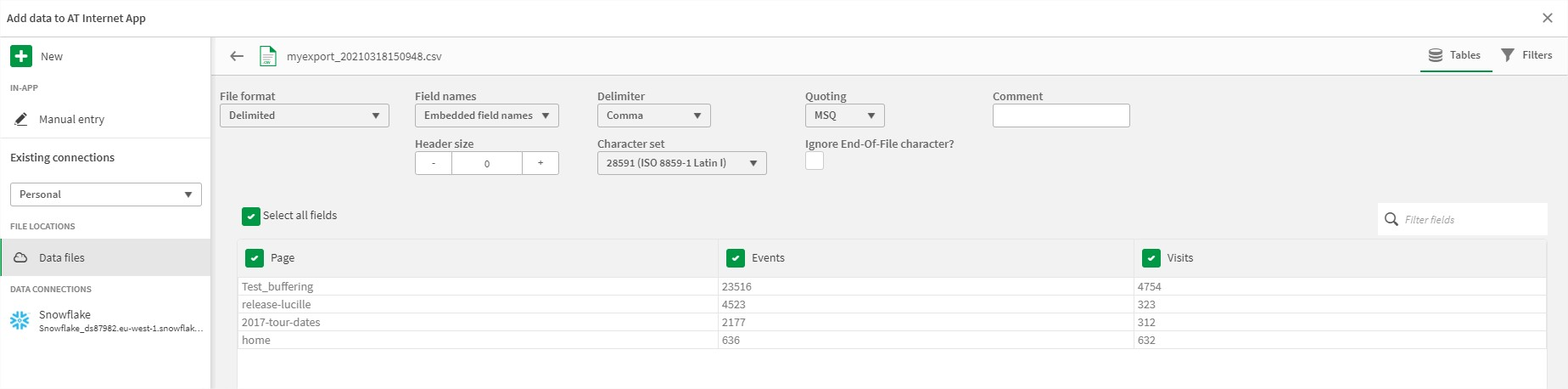Screen dimensions: 1568x389
Task: Switch to the Tables tab
Action: pyautogui.click(x=1455, y=55)
